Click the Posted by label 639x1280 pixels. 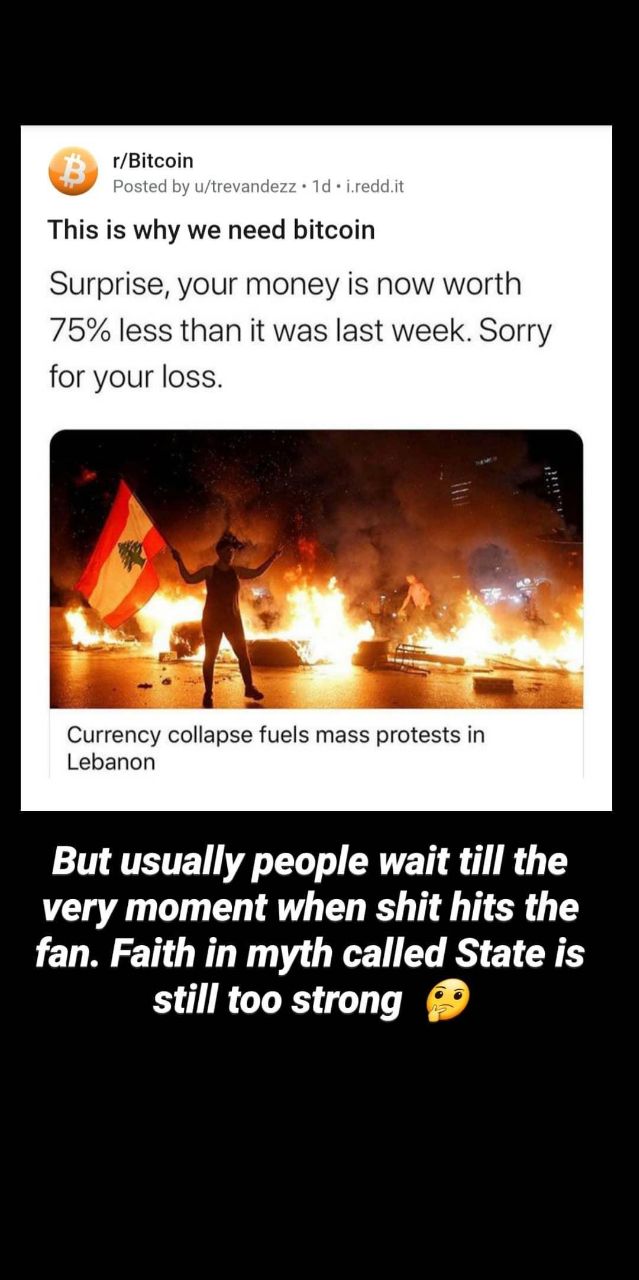point(151,186)
